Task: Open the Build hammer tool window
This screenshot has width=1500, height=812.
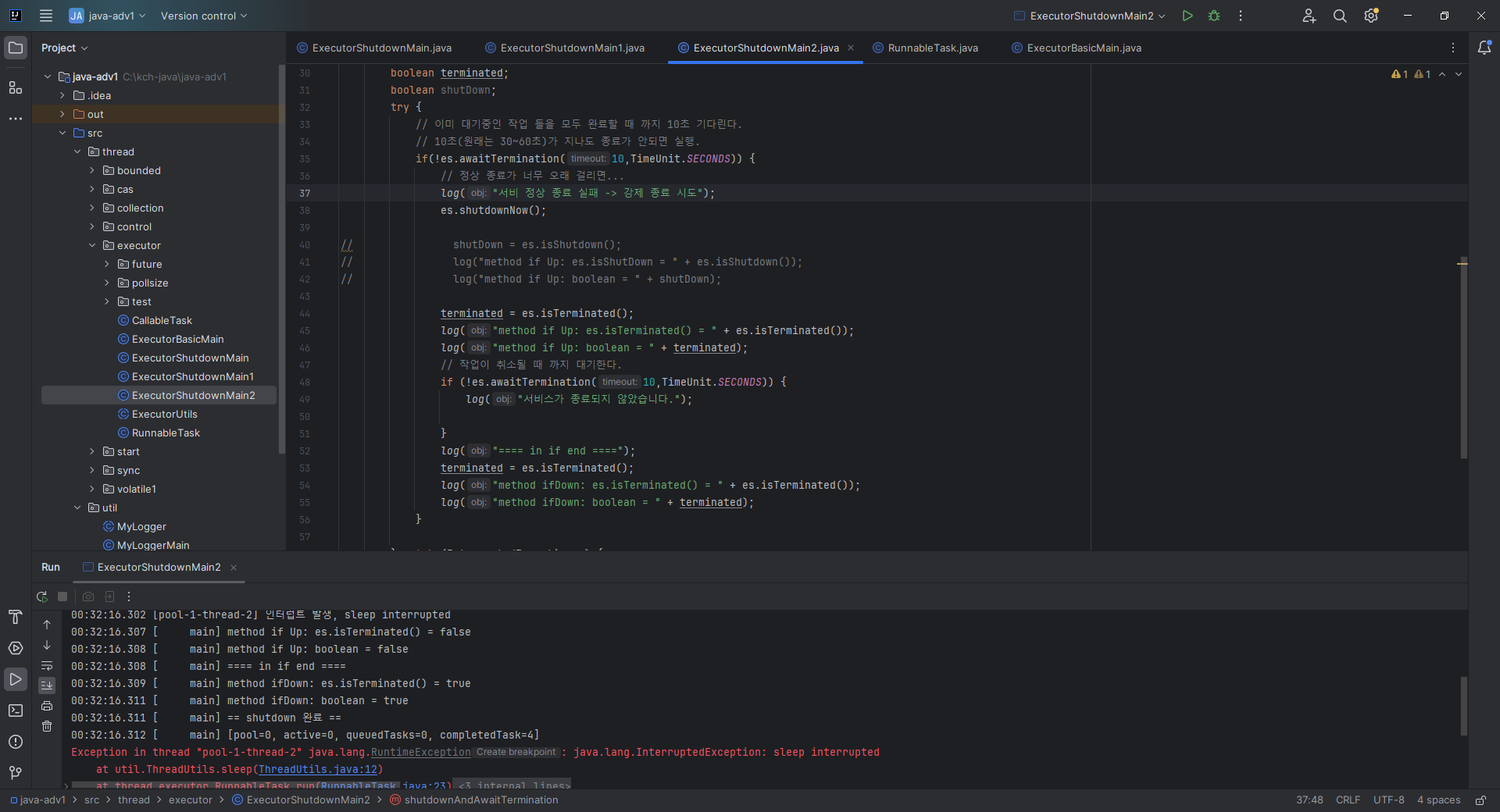Action: [16, 617]
